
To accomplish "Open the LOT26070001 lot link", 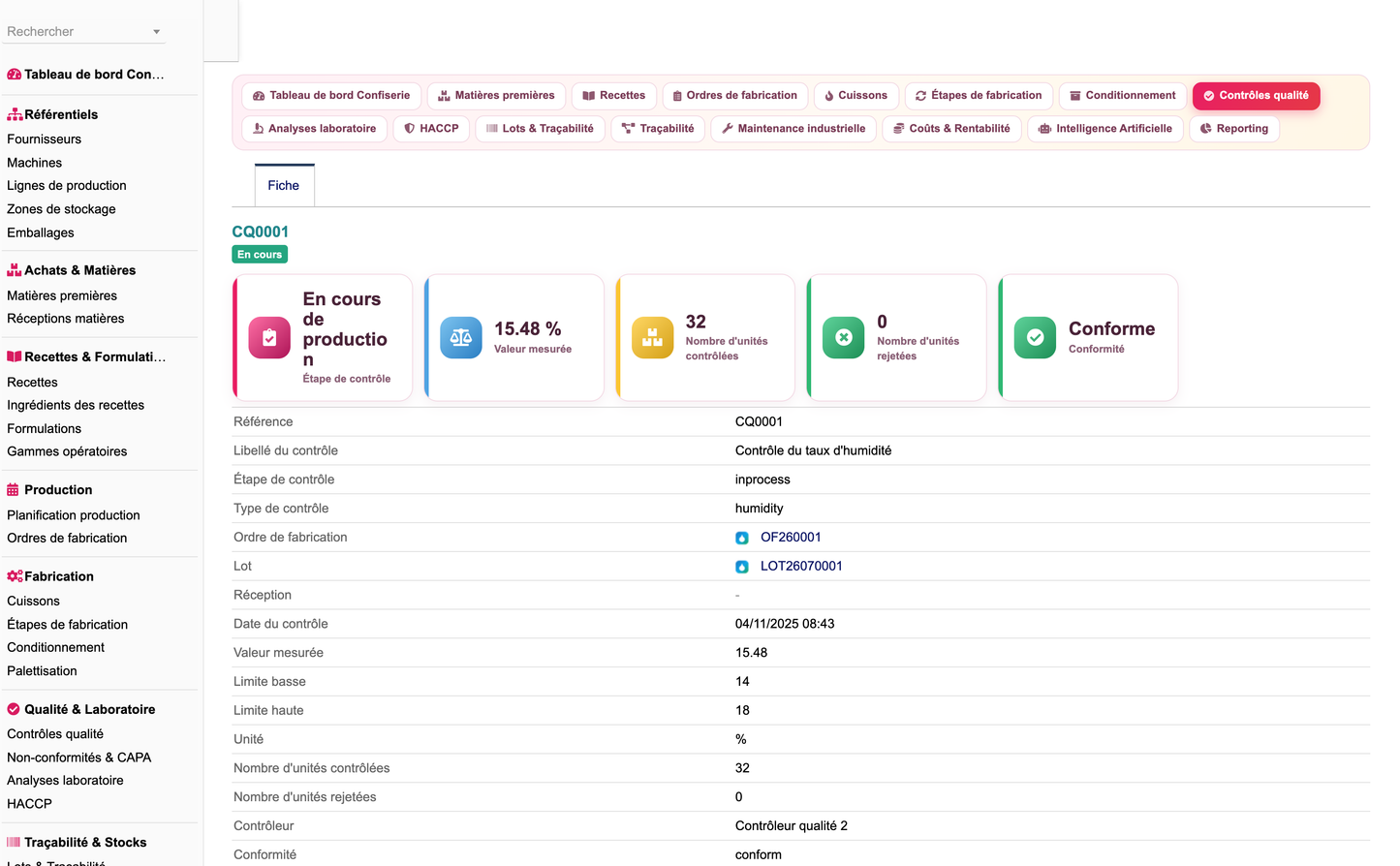I will point(801,567).
